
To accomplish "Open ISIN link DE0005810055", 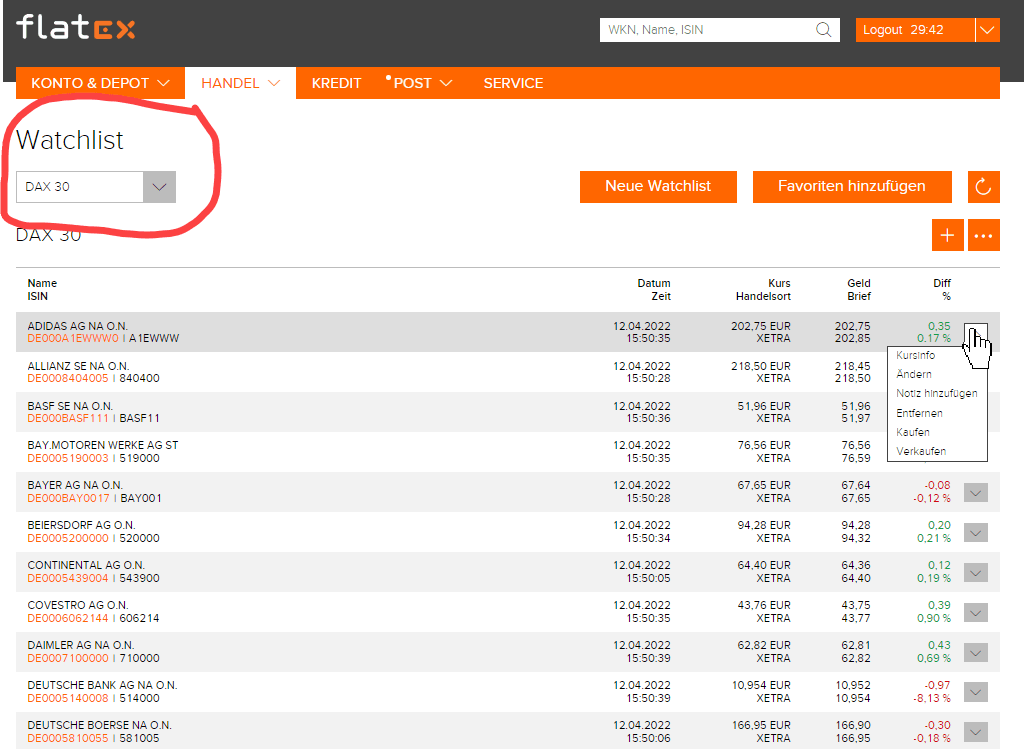I will pos(68,738).
